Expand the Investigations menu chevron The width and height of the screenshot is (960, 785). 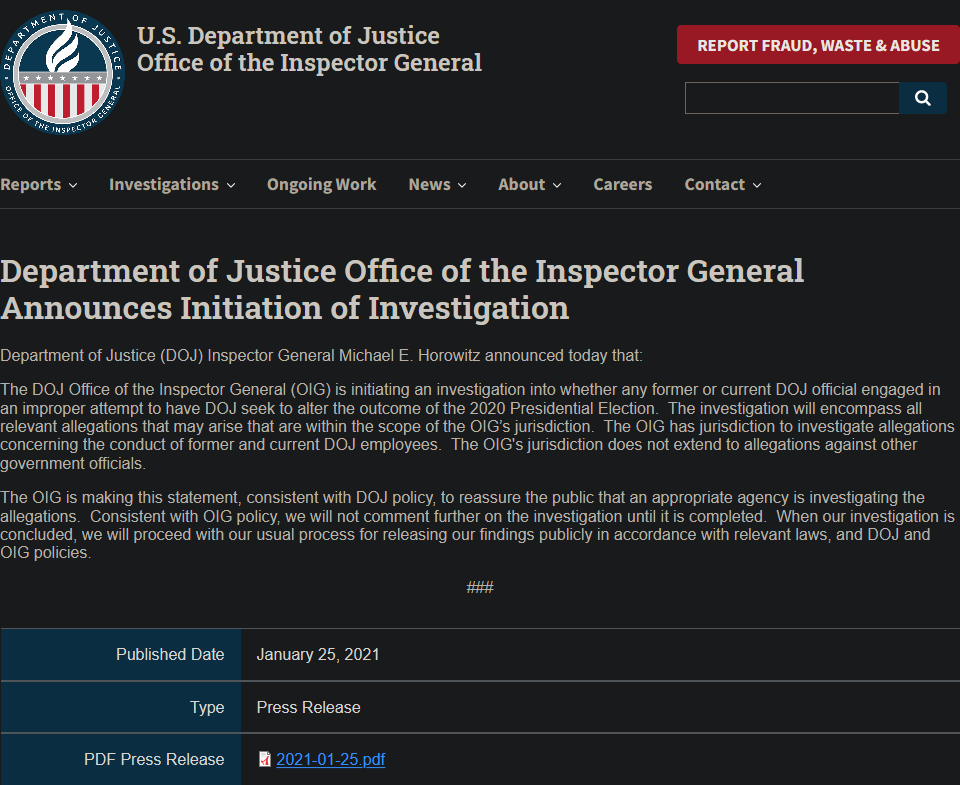[x=231, y=185]
